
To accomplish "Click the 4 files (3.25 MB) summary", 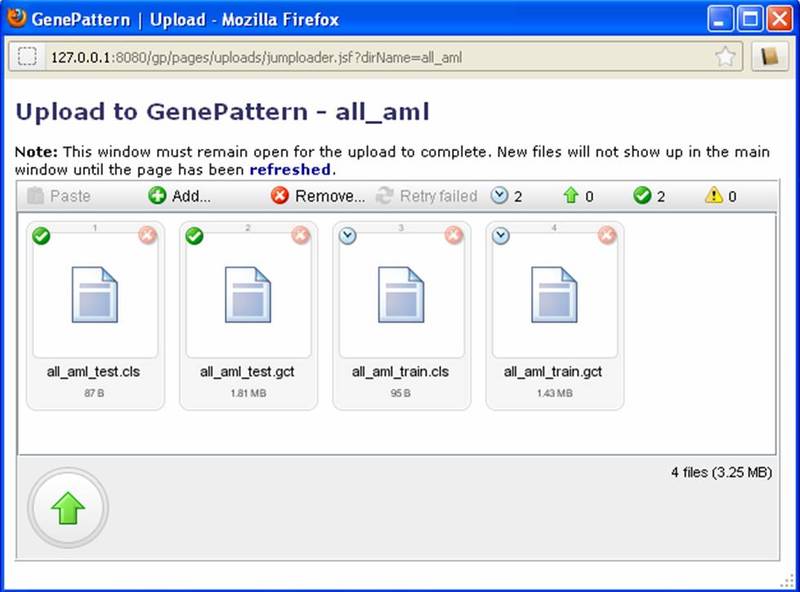I will pyautogui.click(x=721, y=473).
